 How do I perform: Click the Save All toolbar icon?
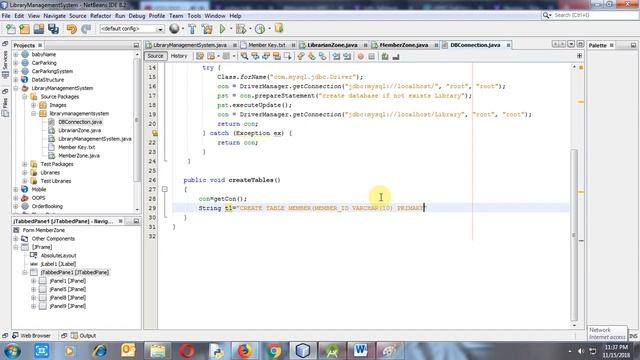53,29
